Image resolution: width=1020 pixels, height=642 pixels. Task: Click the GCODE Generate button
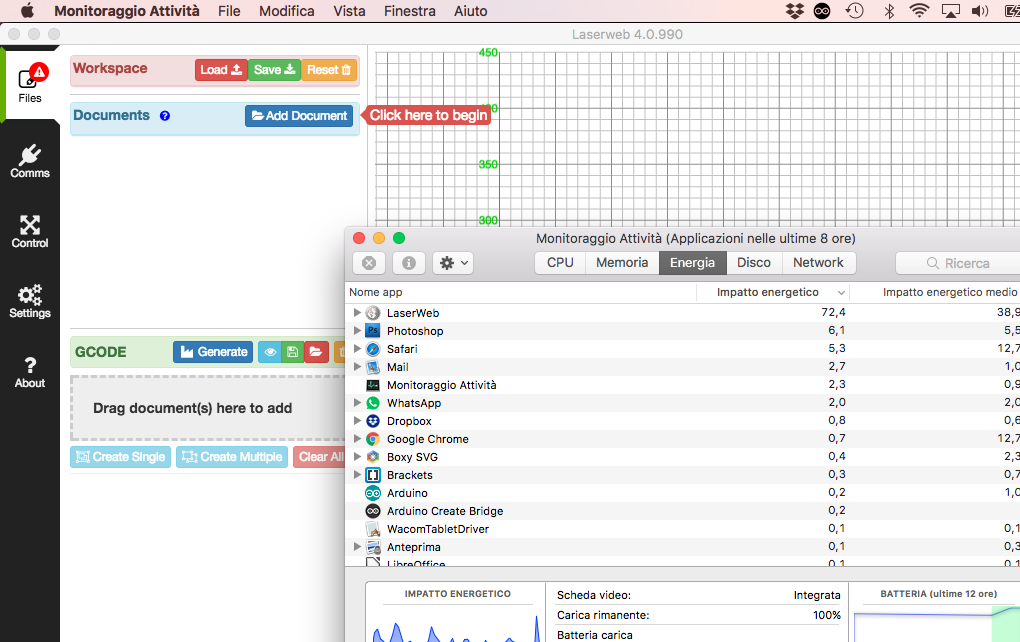(213, 352)
